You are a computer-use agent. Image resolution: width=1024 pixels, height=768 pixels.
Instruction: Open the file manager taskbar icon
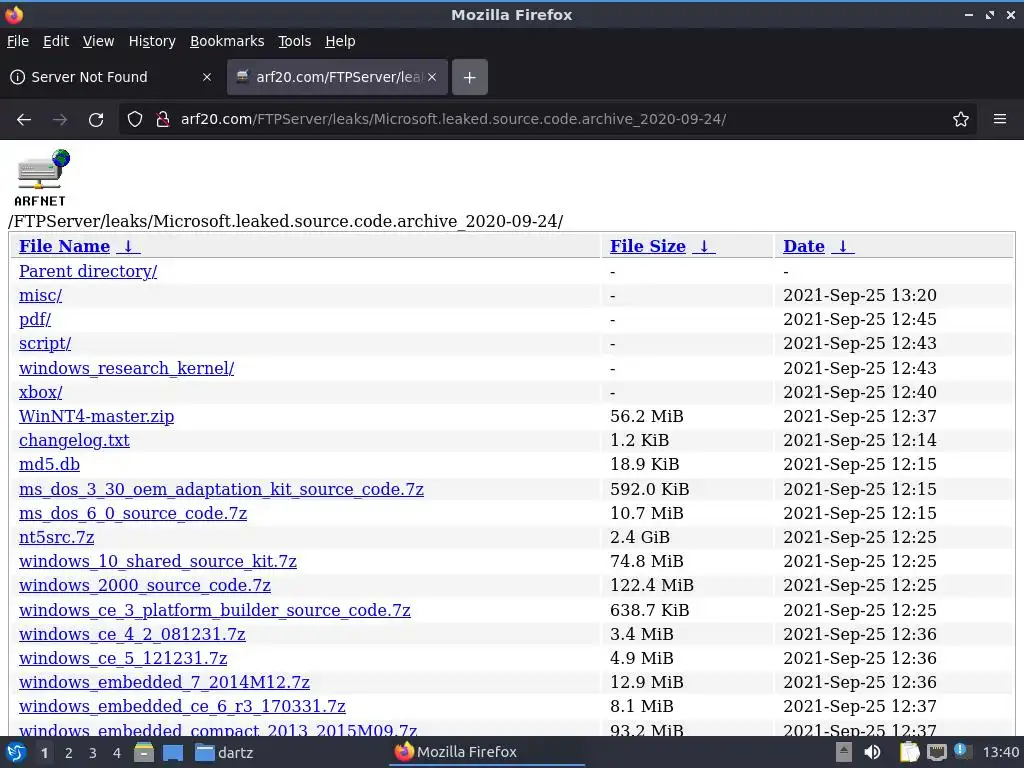144,752
